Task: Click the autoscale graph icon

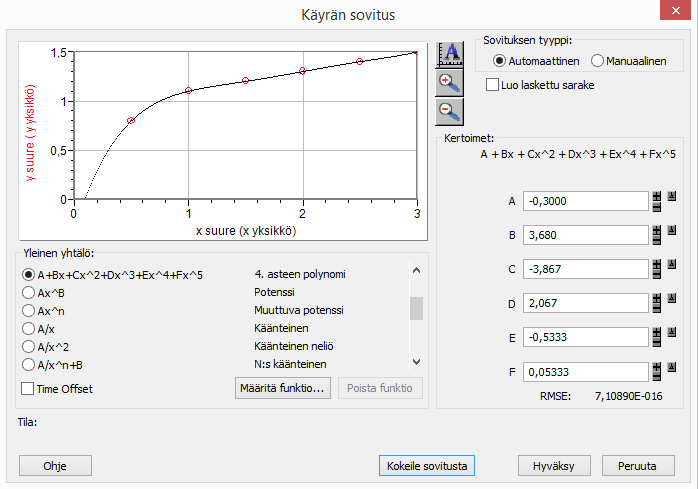Action: pos(449,54)
